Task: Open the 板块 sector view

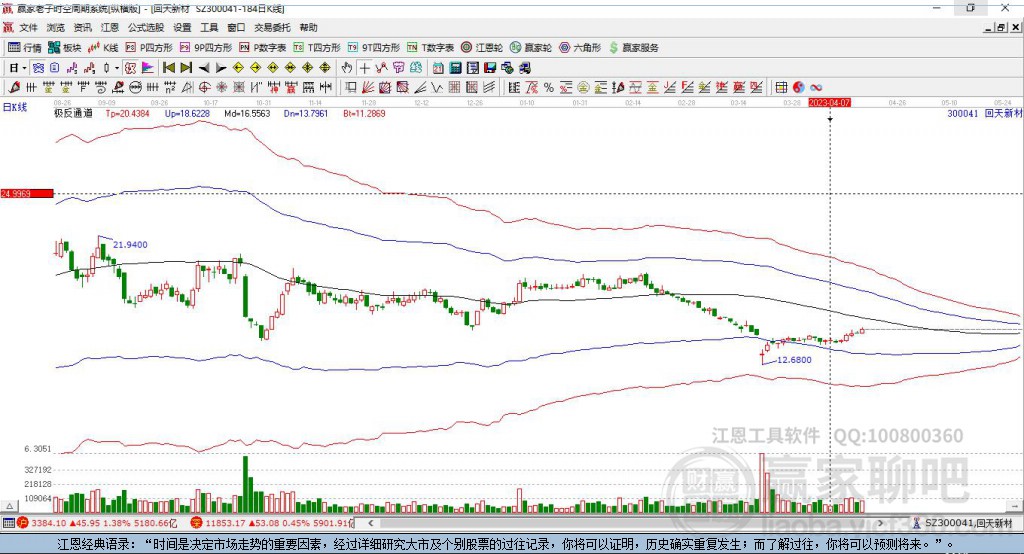Action: tap(65, 48)
